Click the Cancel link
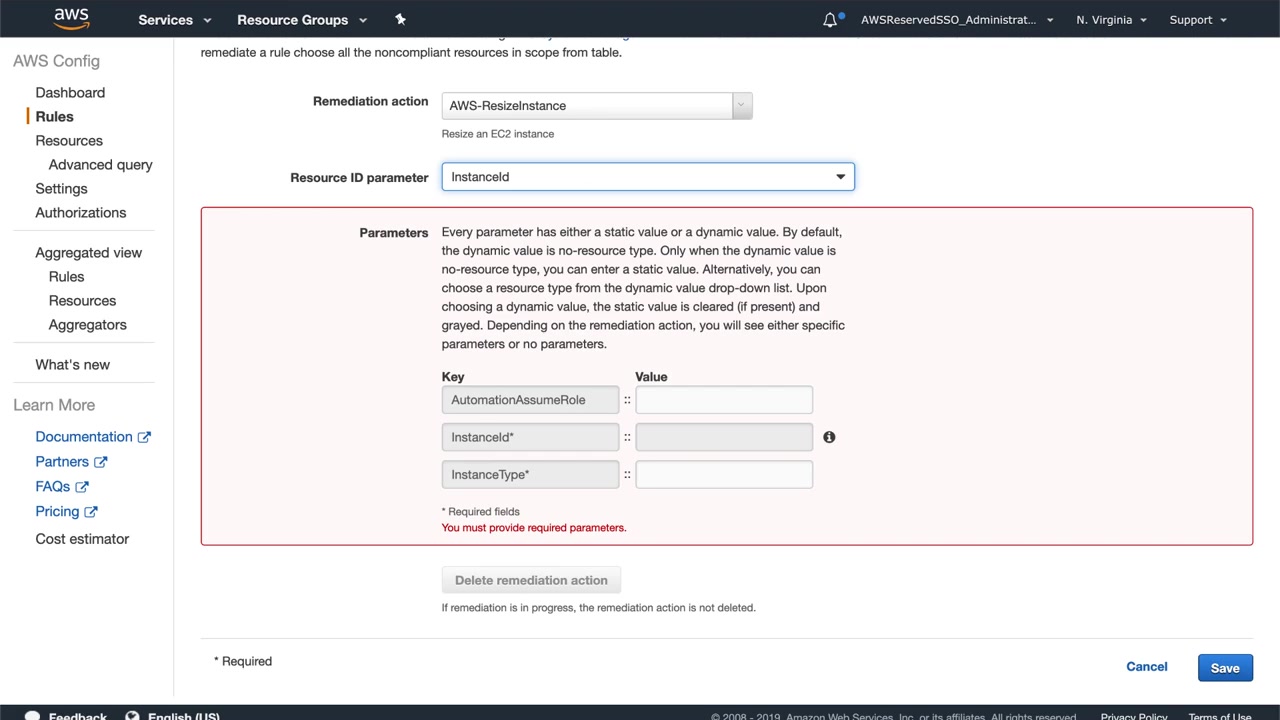 pos(1146,667)
